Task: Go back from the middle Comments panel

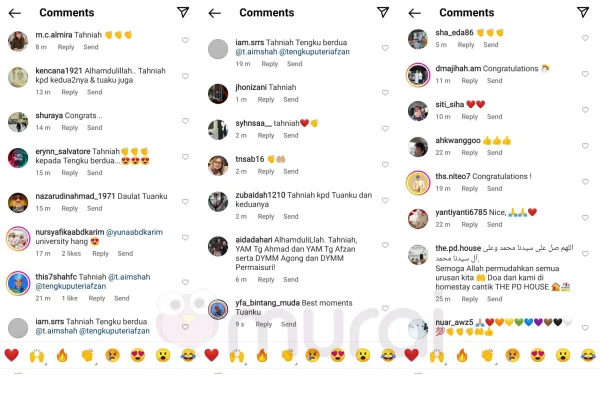Action: [x=215, y=13]
